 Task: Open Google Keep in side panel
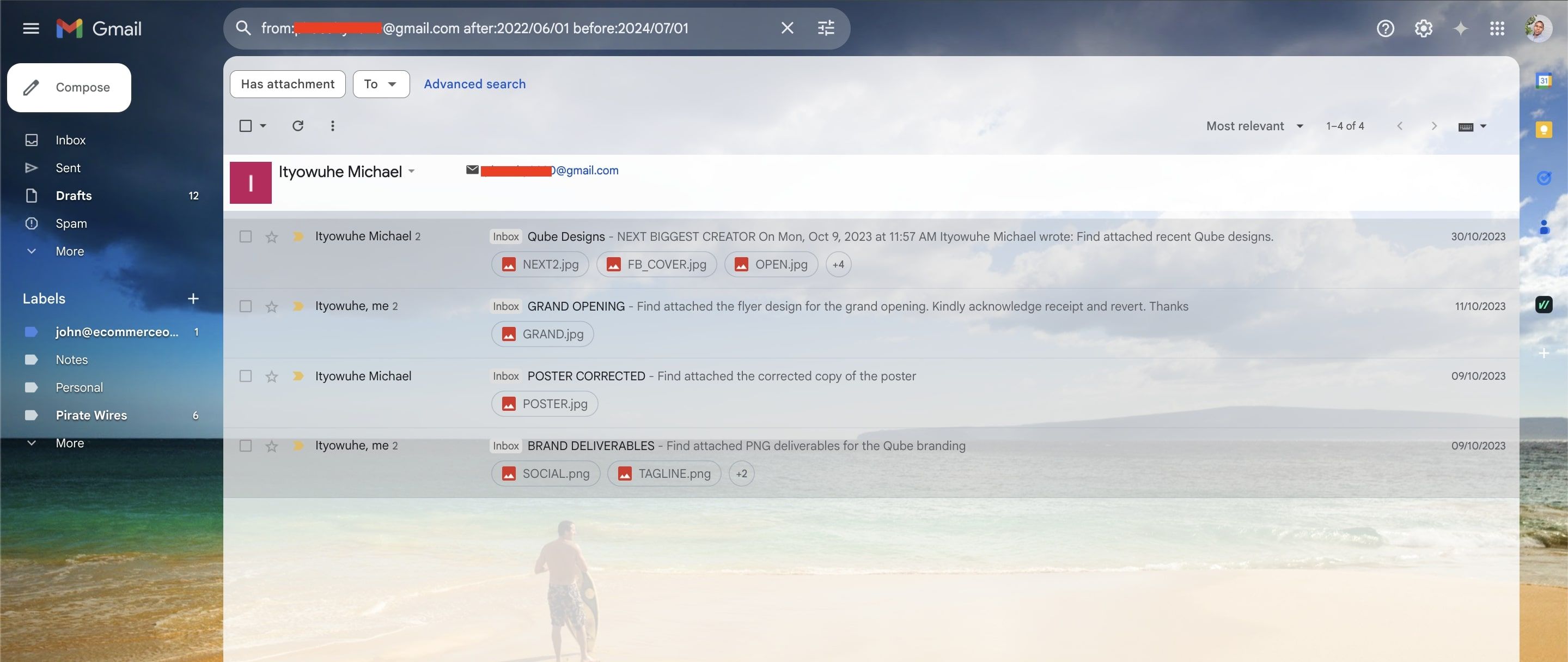[x=1543, y=130]
